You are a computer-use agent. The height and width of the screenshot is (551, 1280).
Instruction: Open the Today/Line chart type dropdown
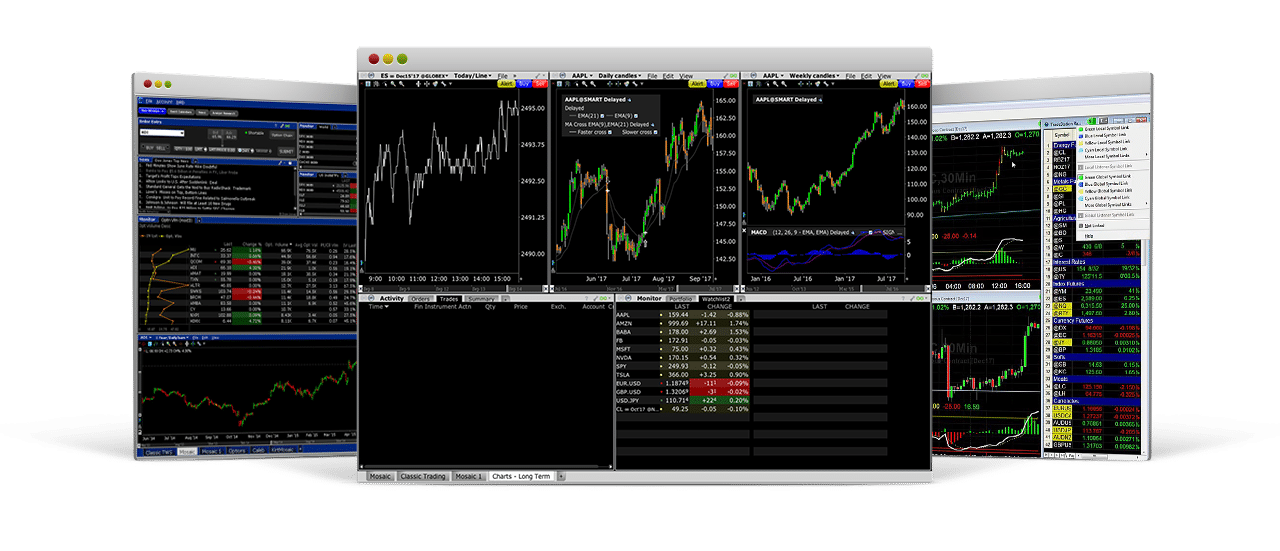pyautogui.click(x=473, y=75)
